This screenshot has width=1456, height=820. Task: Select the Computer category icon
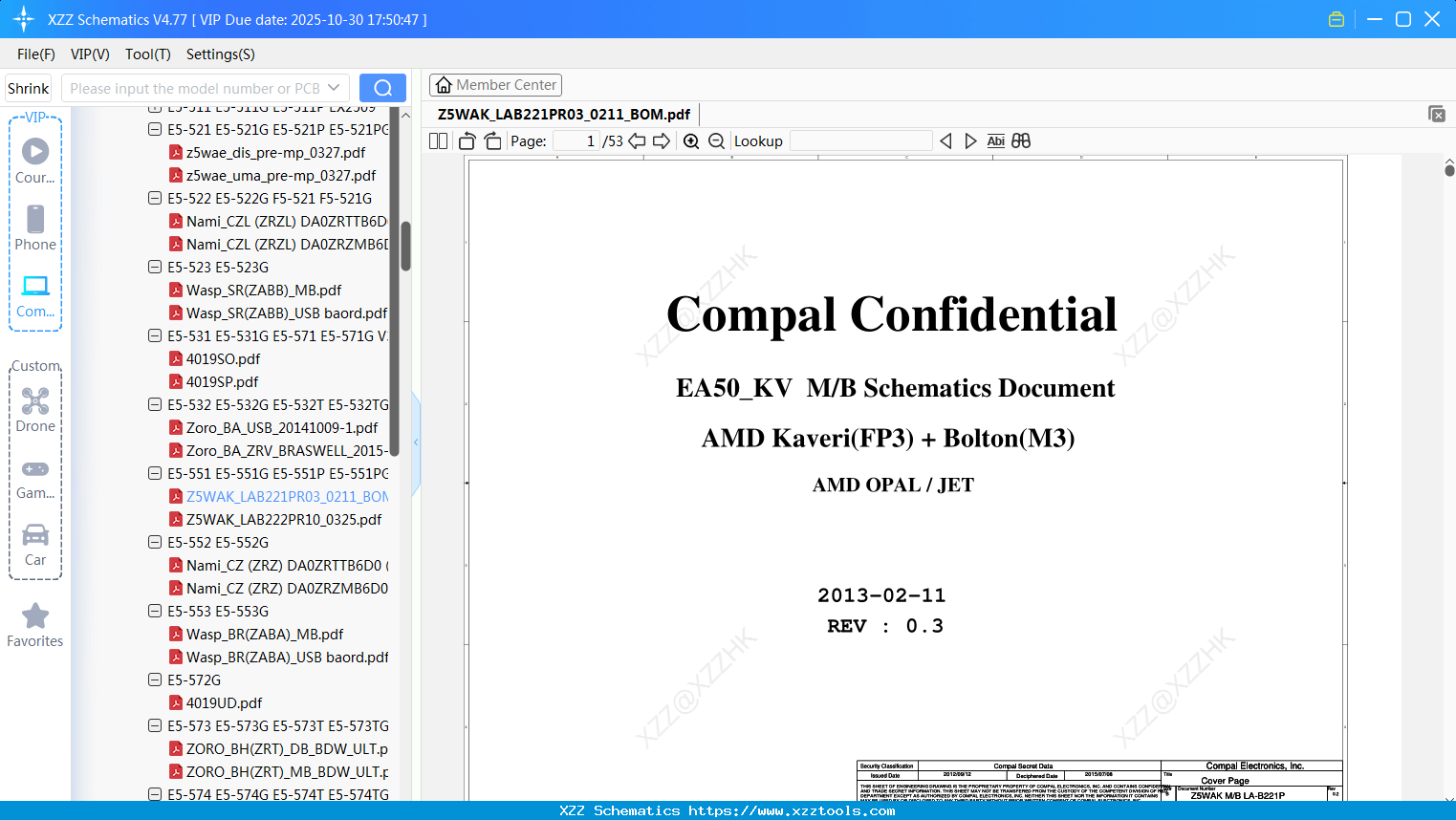[35, 295]
